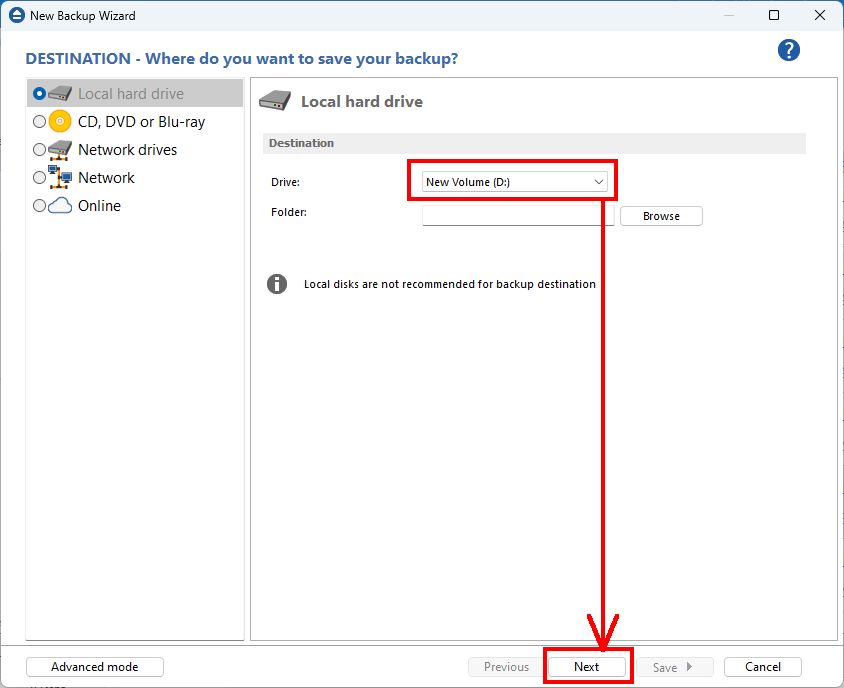The image size is (844, 688).
Task: Click inside the Folder text field
Action: (x=517, y=216)
